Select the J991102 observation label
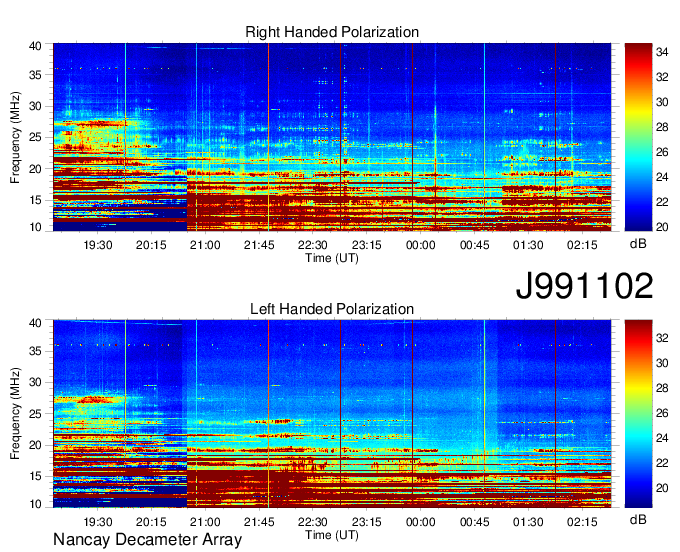 pyautogui.click(x=584, y=286)
